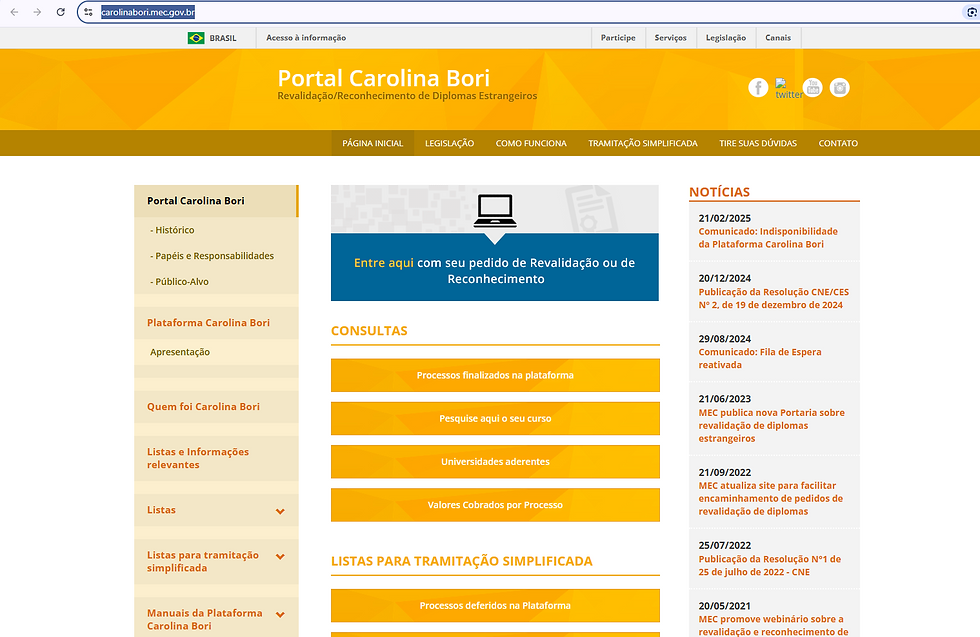Image resolution: width=980 pixels, height=637 pixels.
Task: Click Serviços in the government bar
Action: pyautogui.click(x=670, y=38)
